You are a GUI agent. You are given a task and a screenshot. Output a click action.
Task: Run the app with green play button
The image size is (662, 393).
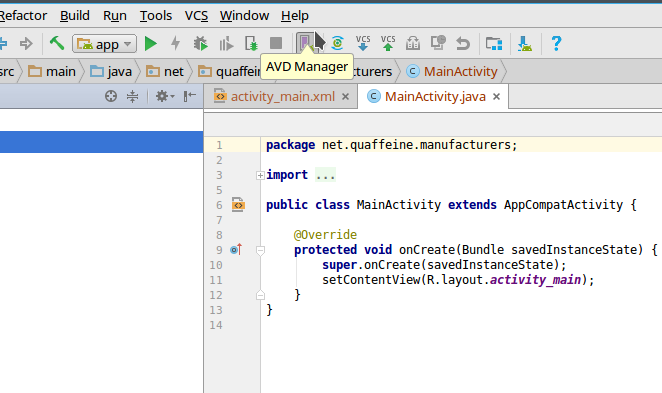pos(151,43)
